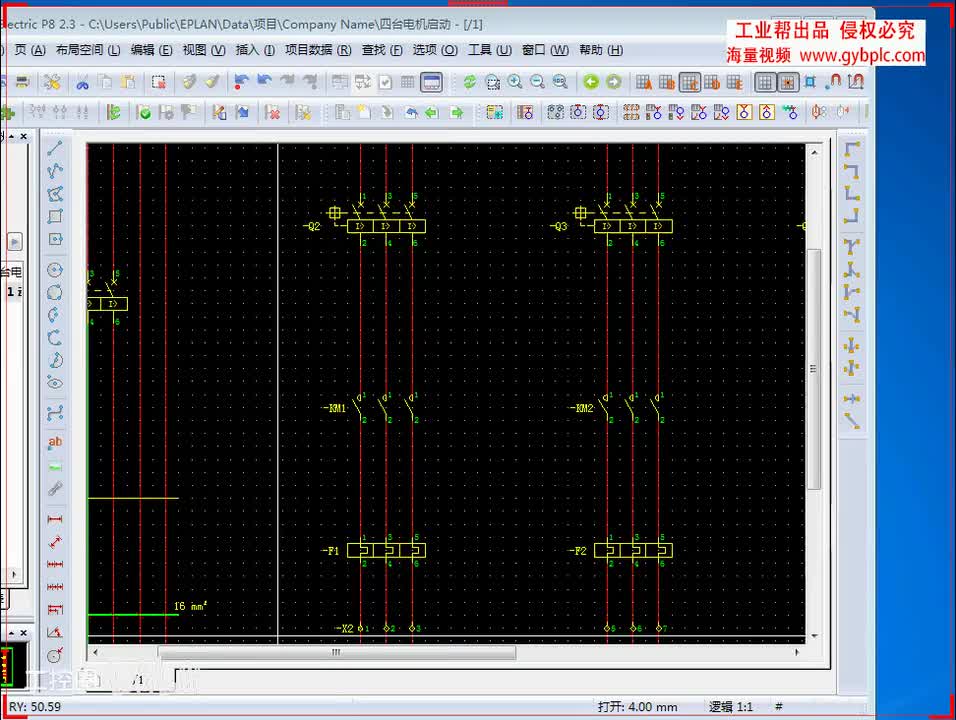Select the Linear dimension tool

coord(55,519)
